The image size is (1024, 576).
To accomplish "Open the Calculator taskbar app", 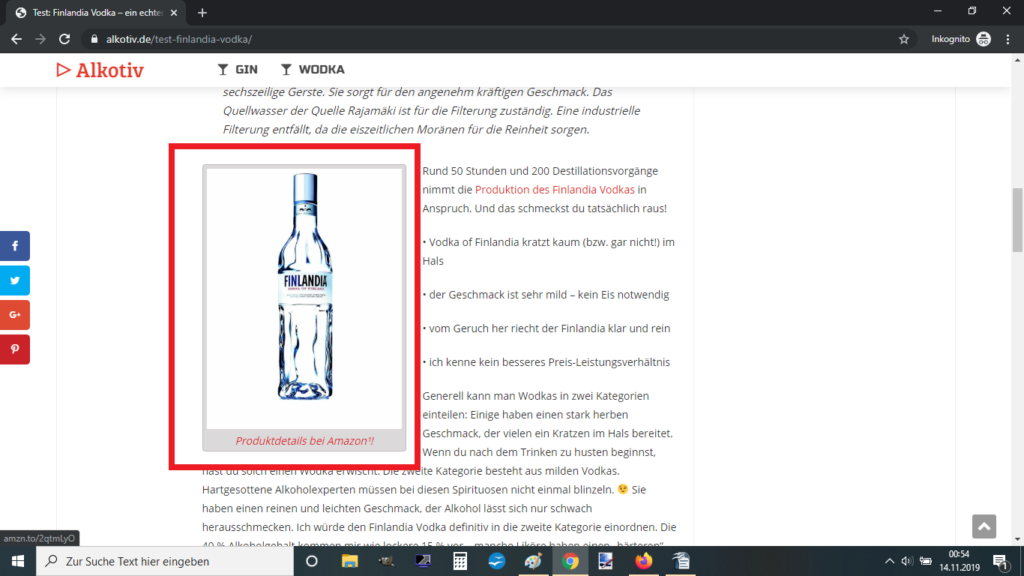I will coord(460,561).
